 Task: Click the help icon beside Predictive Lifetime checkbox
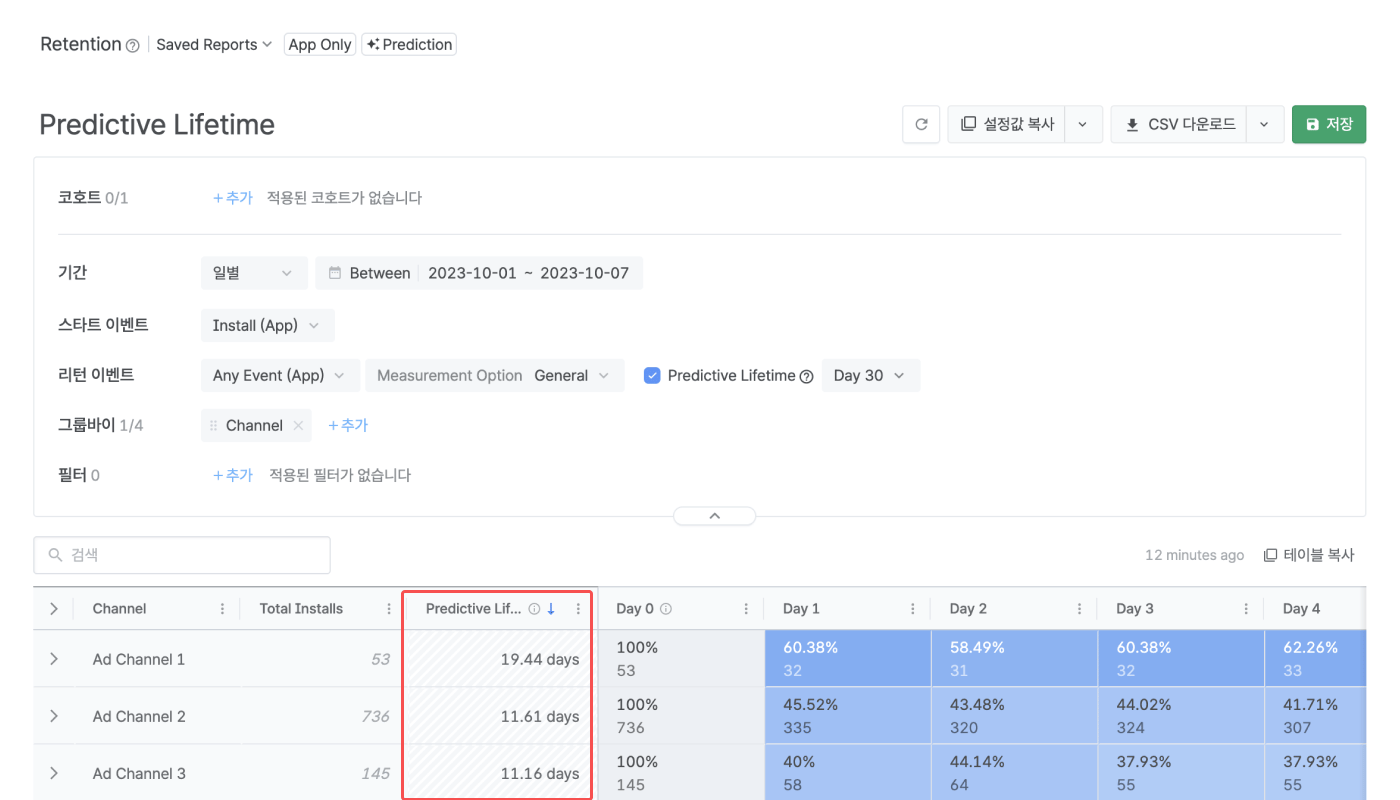coord(807,377)
